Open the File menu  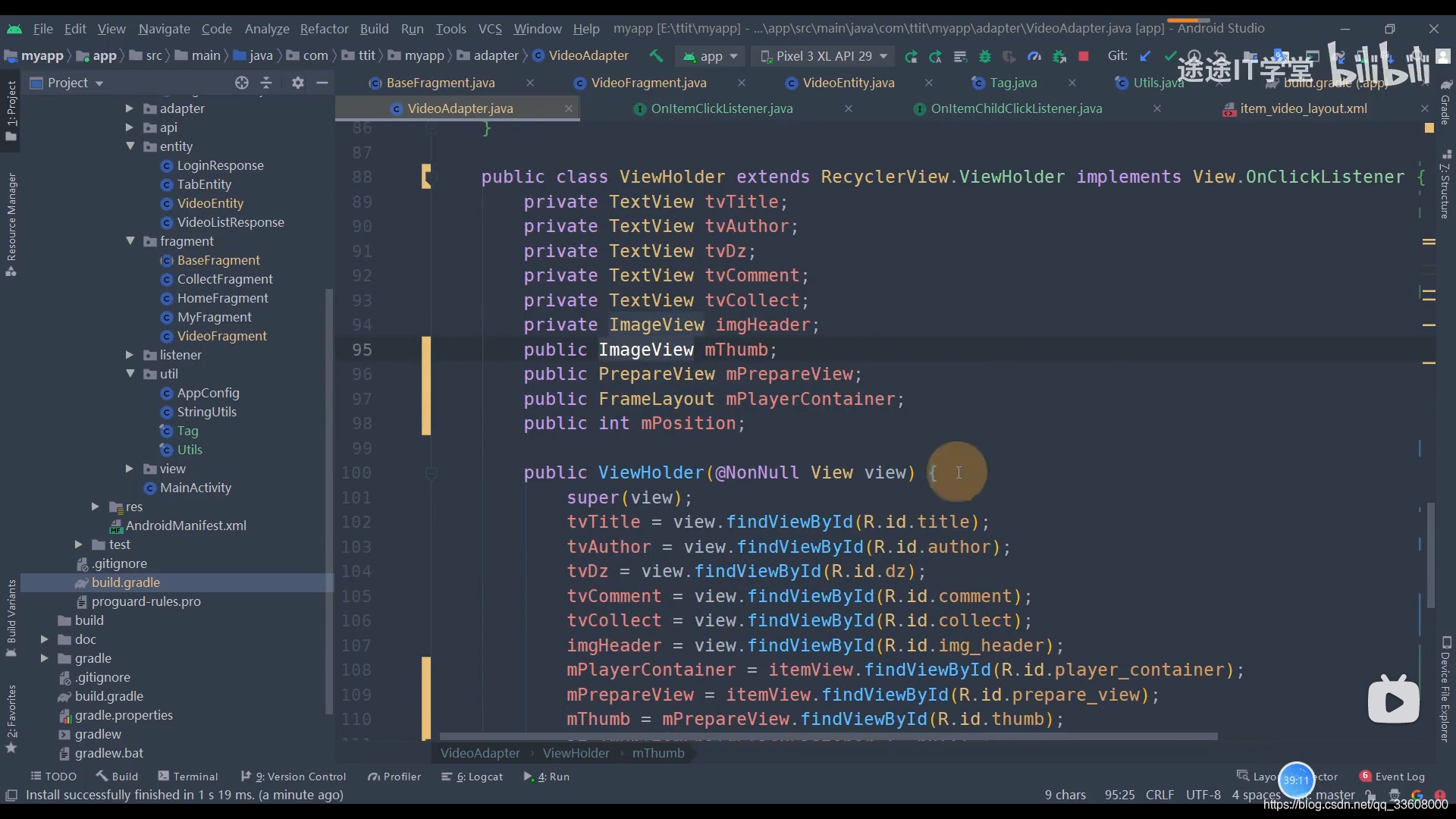(x=43, y=29)
